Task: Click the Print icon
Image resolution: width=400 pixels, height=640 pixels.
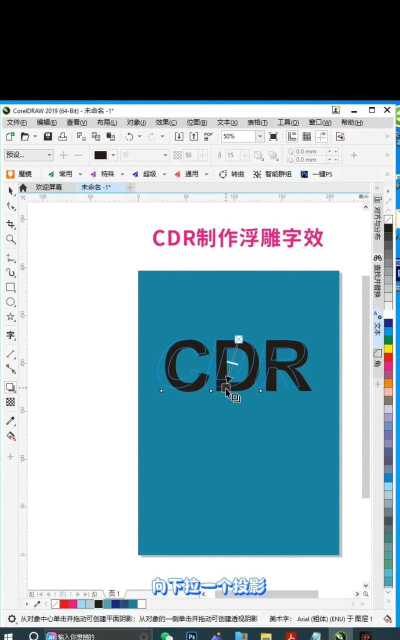Action: click(x=62, y=136)
